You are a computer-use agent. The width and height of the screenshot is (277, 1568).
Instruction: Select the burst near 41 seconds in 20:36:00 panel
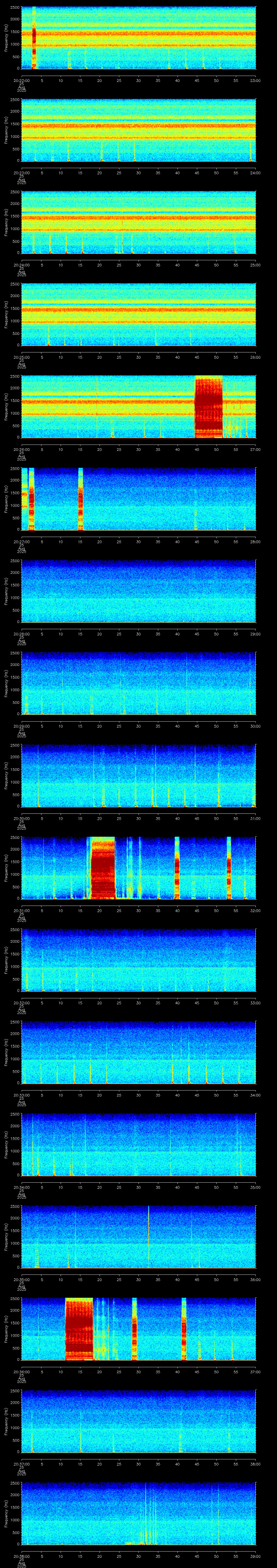tap(184, 1329)
